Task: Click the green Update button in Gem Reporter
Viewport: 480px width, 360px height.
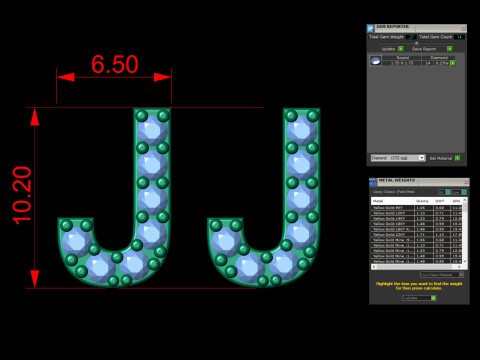Action: (401, 49)
